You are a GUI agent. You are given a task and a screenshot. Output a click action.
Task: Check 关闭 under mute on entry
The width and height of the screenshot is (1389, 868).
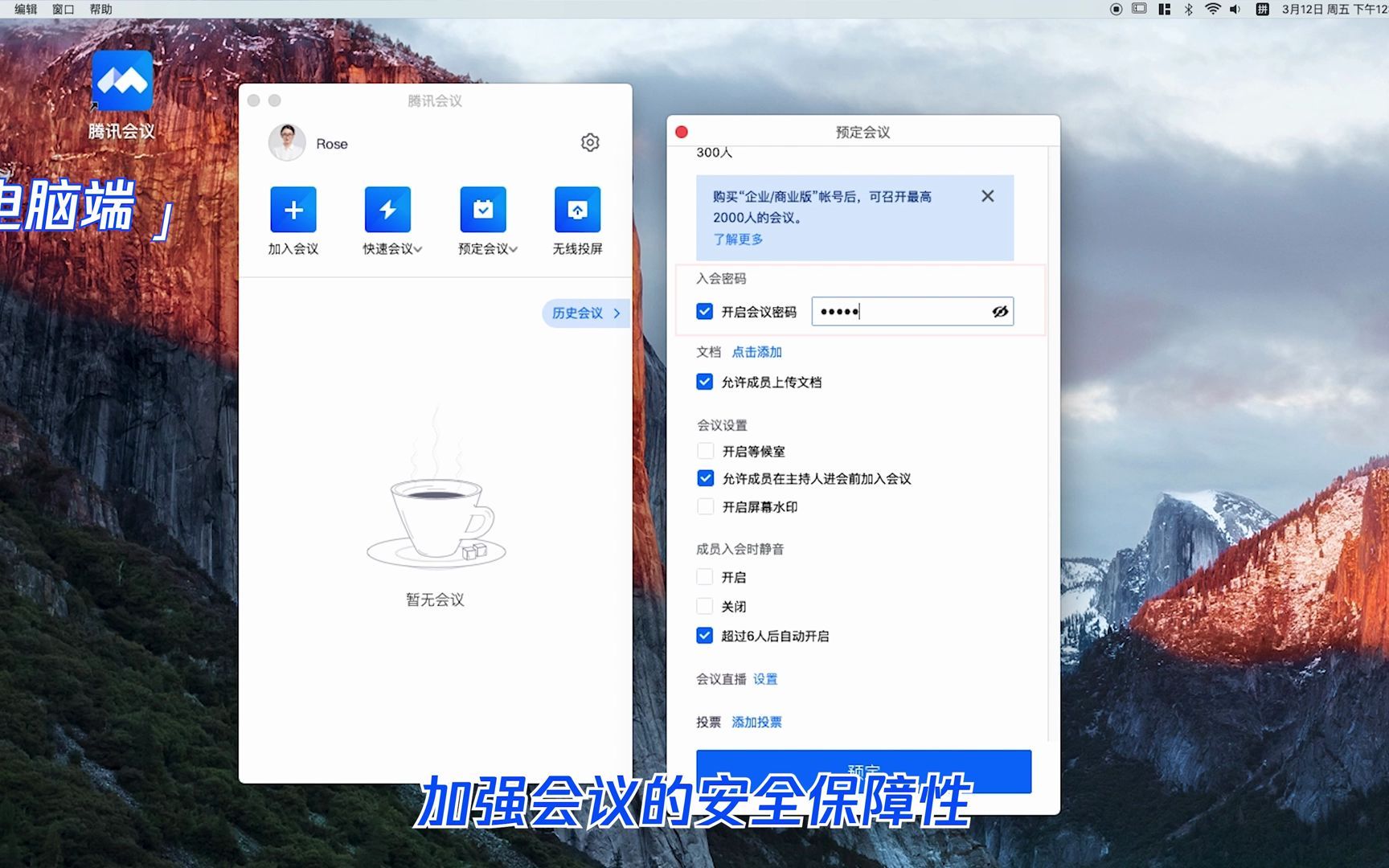coord(704,606)
